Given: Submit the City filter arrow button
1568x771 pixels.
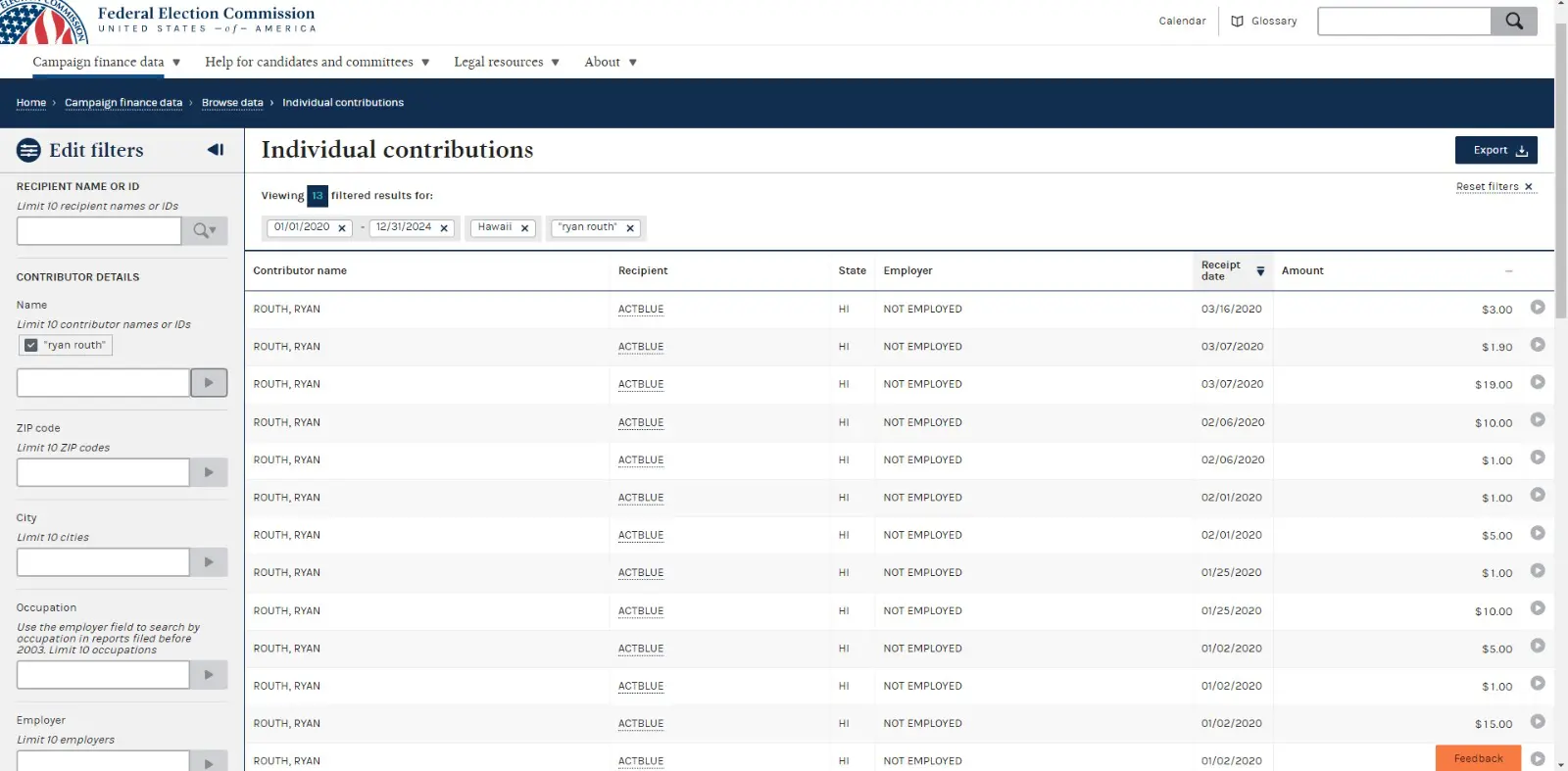Looking at the screenshot, I should tap(209, 562).
